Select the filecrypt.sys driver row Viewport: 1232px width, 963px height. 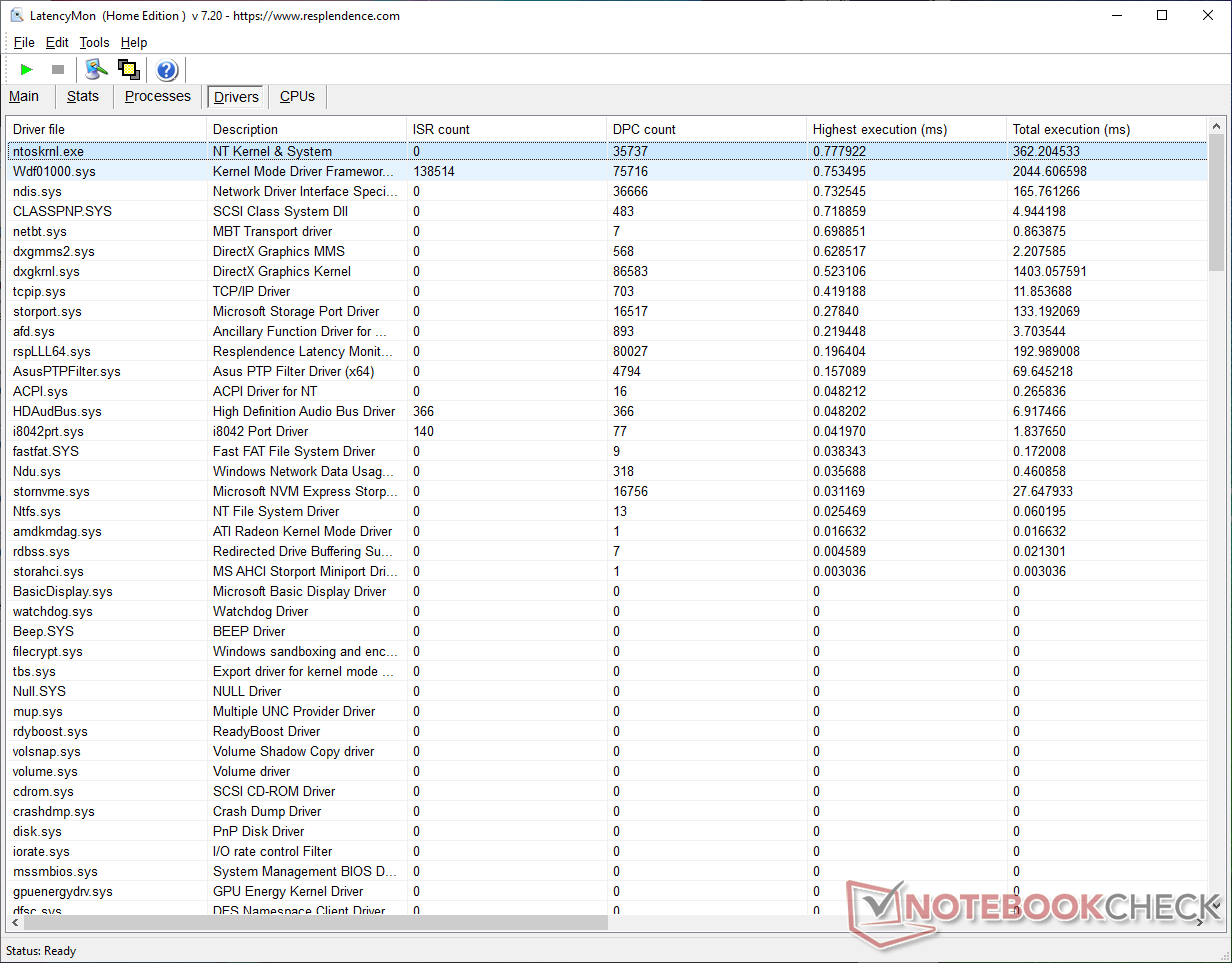[607, 651]
